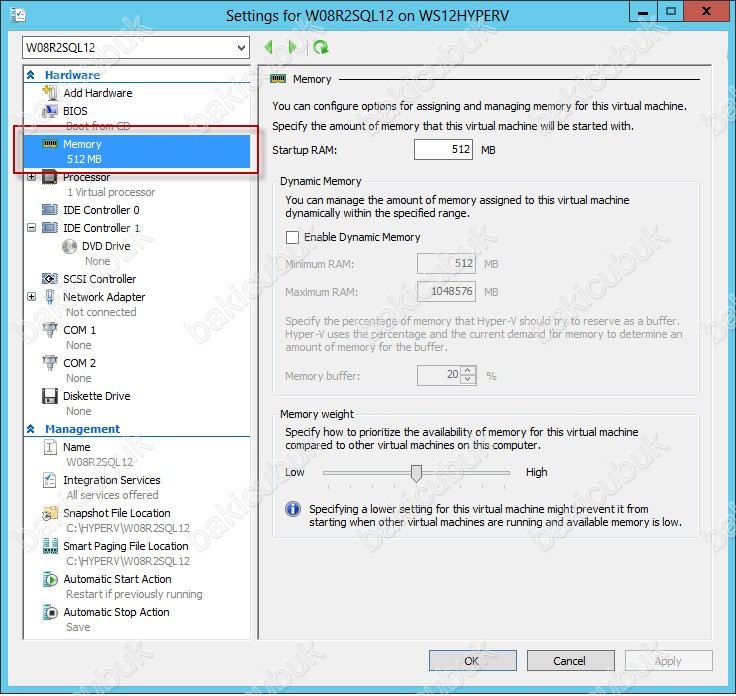Image resolution: width=736 pixels, height=696 pixels.
Task: Click the green forward navigation arrow
Action: pyautogui.click(x=292, y=47)
